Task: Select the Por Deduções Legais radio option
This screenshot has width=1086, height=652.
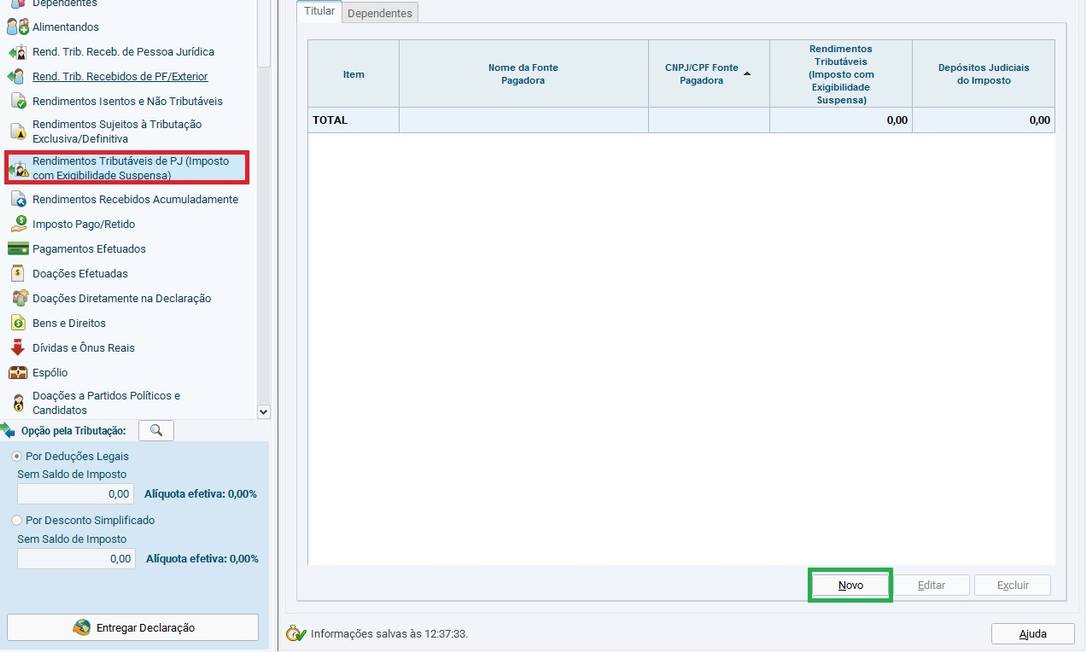Action: click(17, 456)
